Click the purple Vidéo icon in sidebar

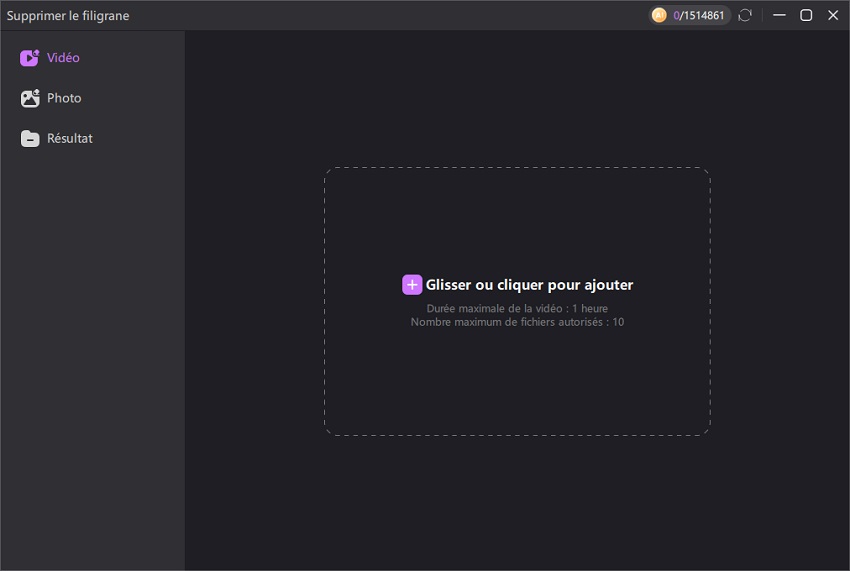tap(29, 58)
